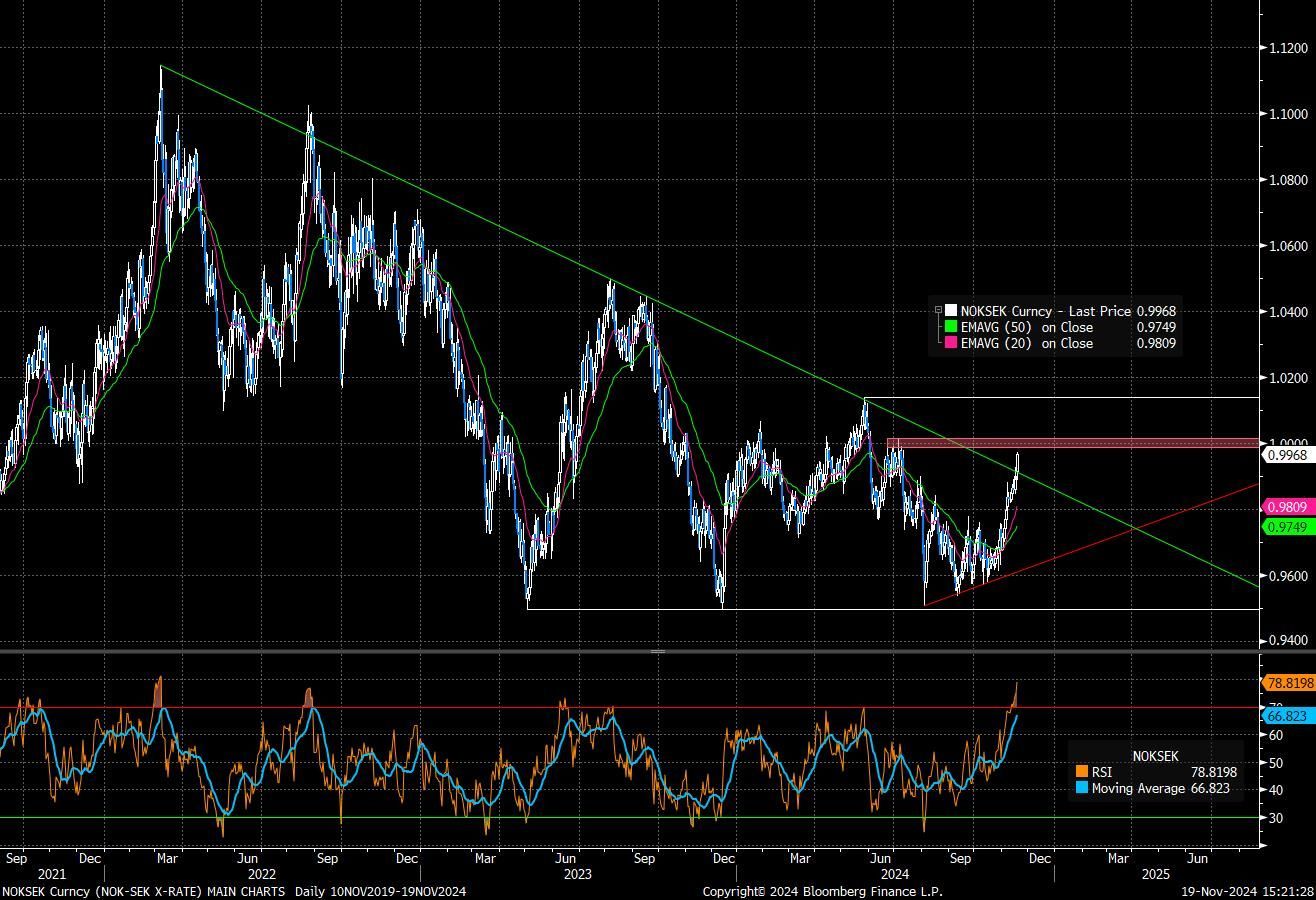The height and width of the screenshot is (900, 1316).
Task: Click the white NOKSEK Curncy legend swatch
Action: tap(951, 311)
